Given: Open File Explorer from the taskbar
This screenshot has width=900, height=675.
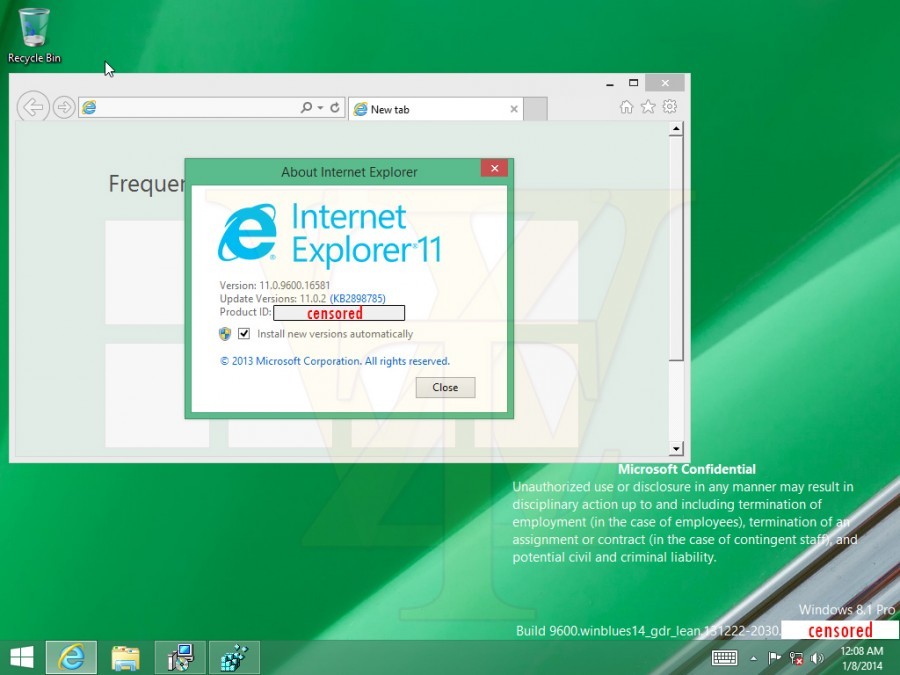Looking at the screenshot, I should point(125,657).
